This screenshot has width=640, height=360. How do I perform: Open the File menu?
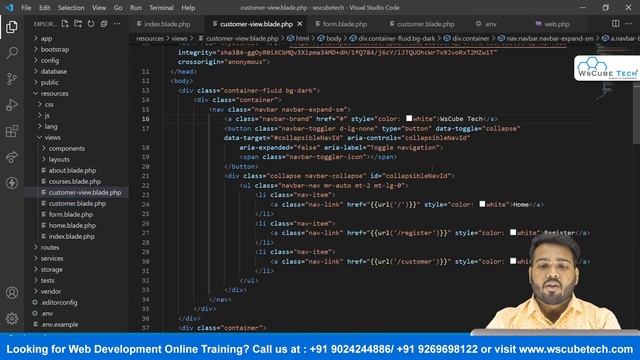pyautogui.click(x=26, y=8)
